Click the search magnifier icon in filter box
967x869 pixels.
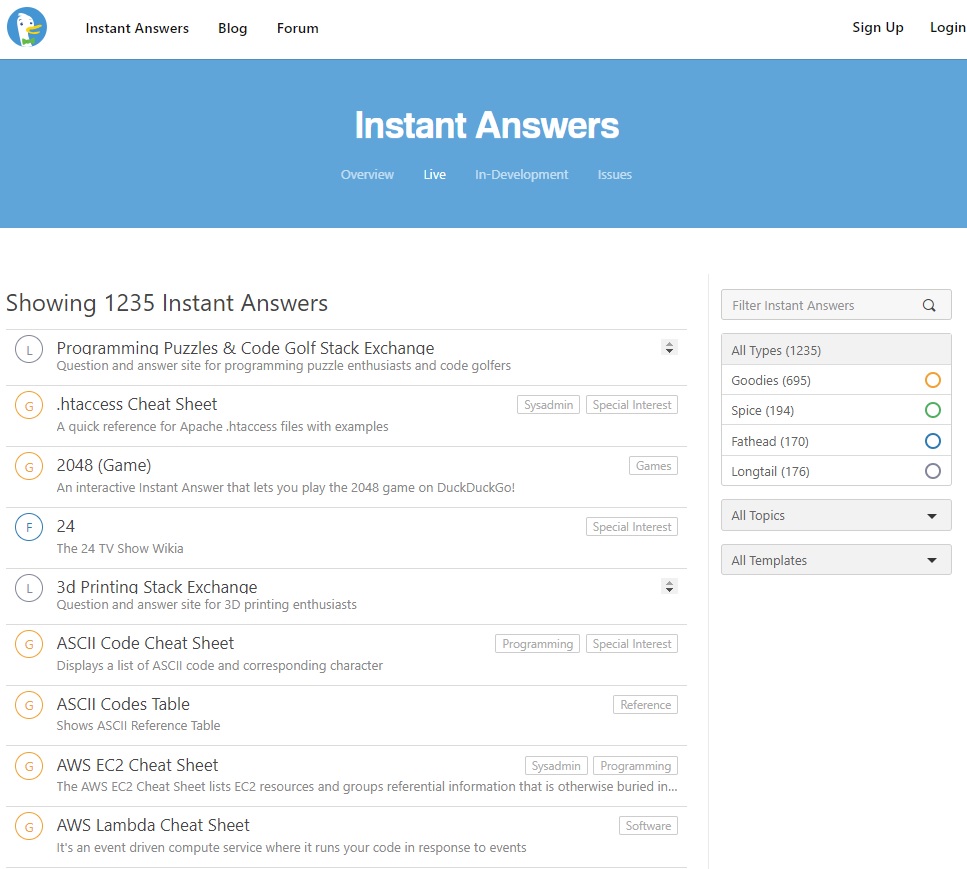click(x=929, y=306)
